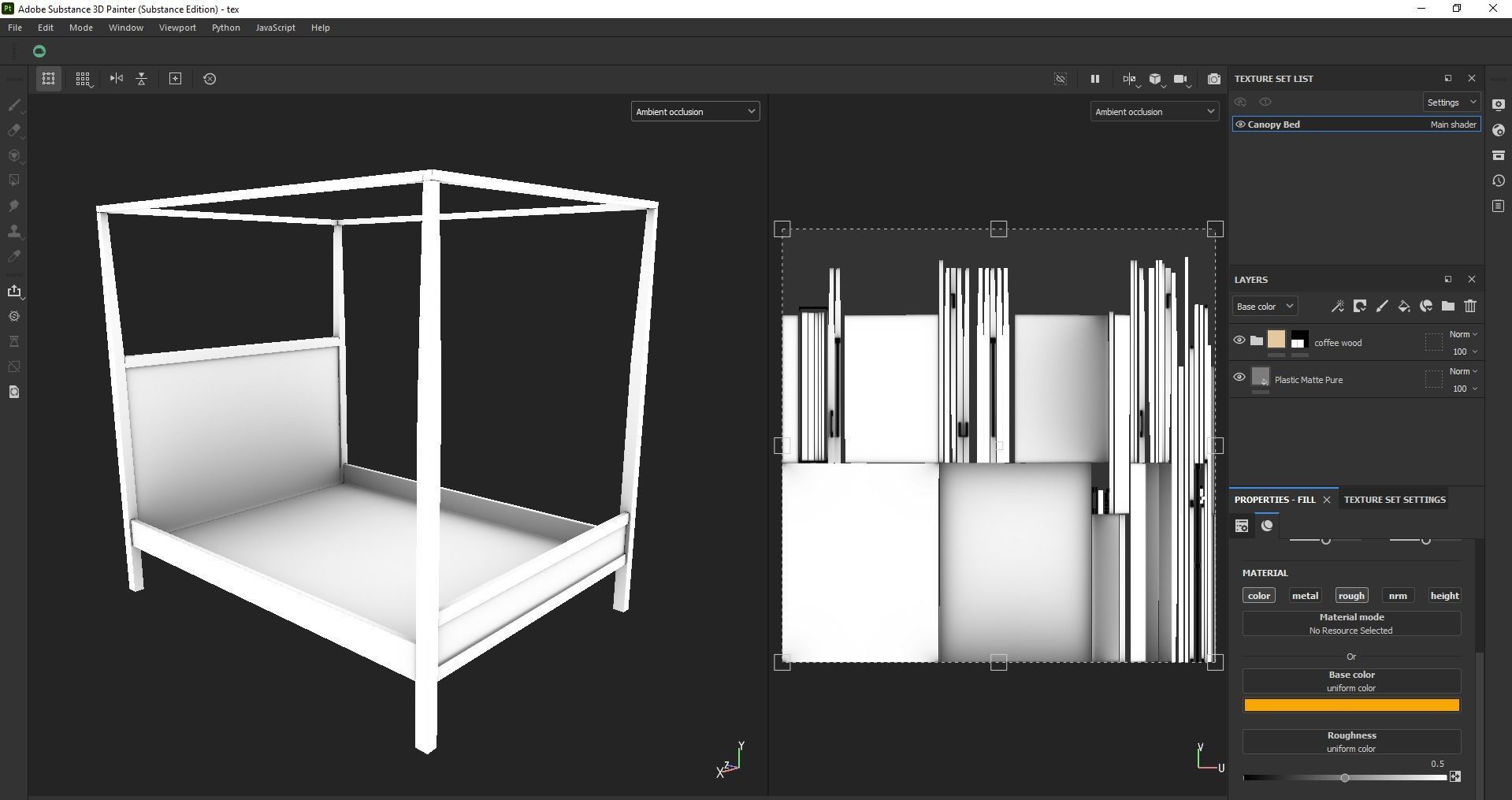1512x800 pixels.
Task: Click the Base color uniform color button
Action: point(1351,681)
